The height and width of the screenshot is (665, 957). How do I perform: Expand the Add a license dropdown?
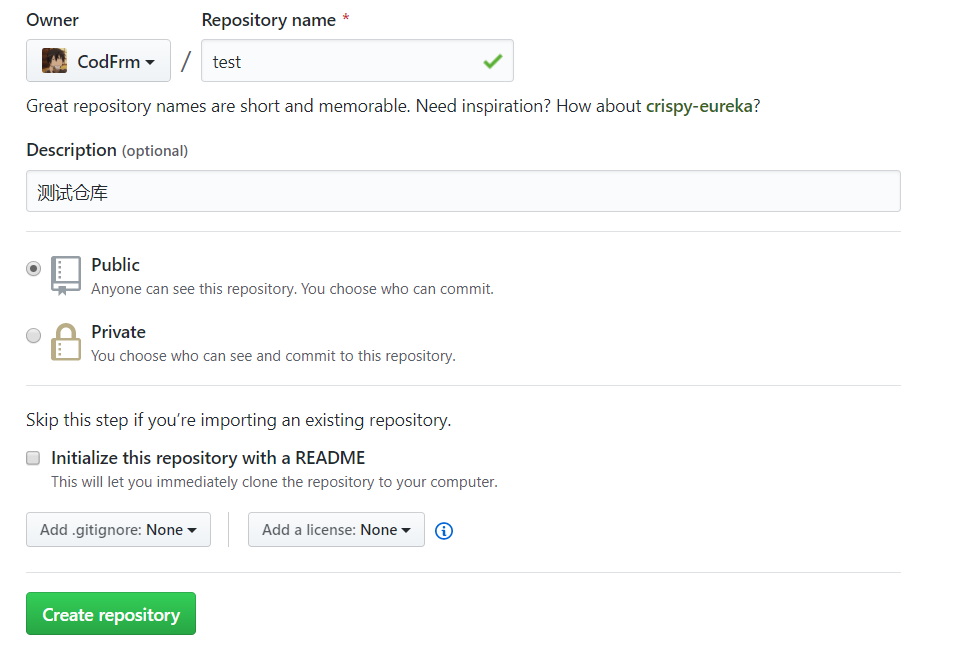tap(336, 530)
